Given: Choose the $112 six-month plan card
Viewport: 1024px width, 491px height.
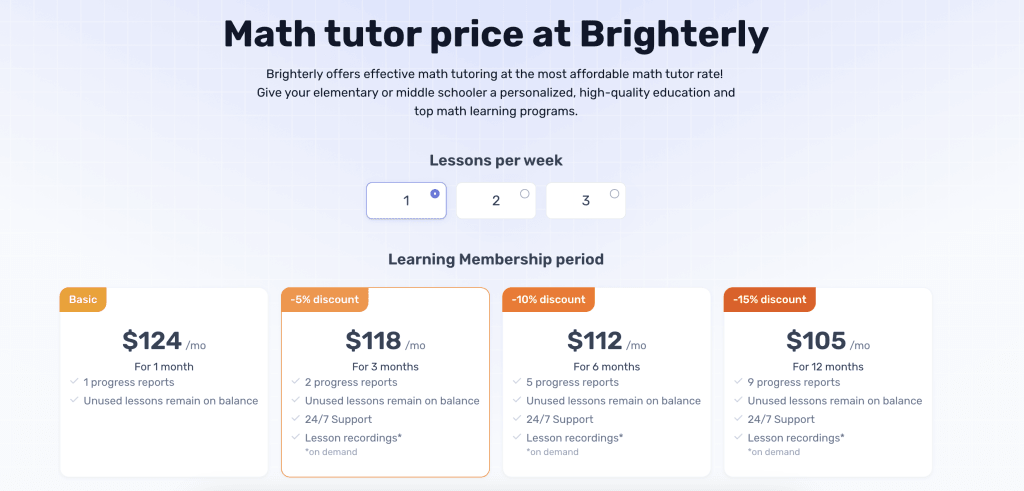Looking at the screenshot, I should click(607, 382).
